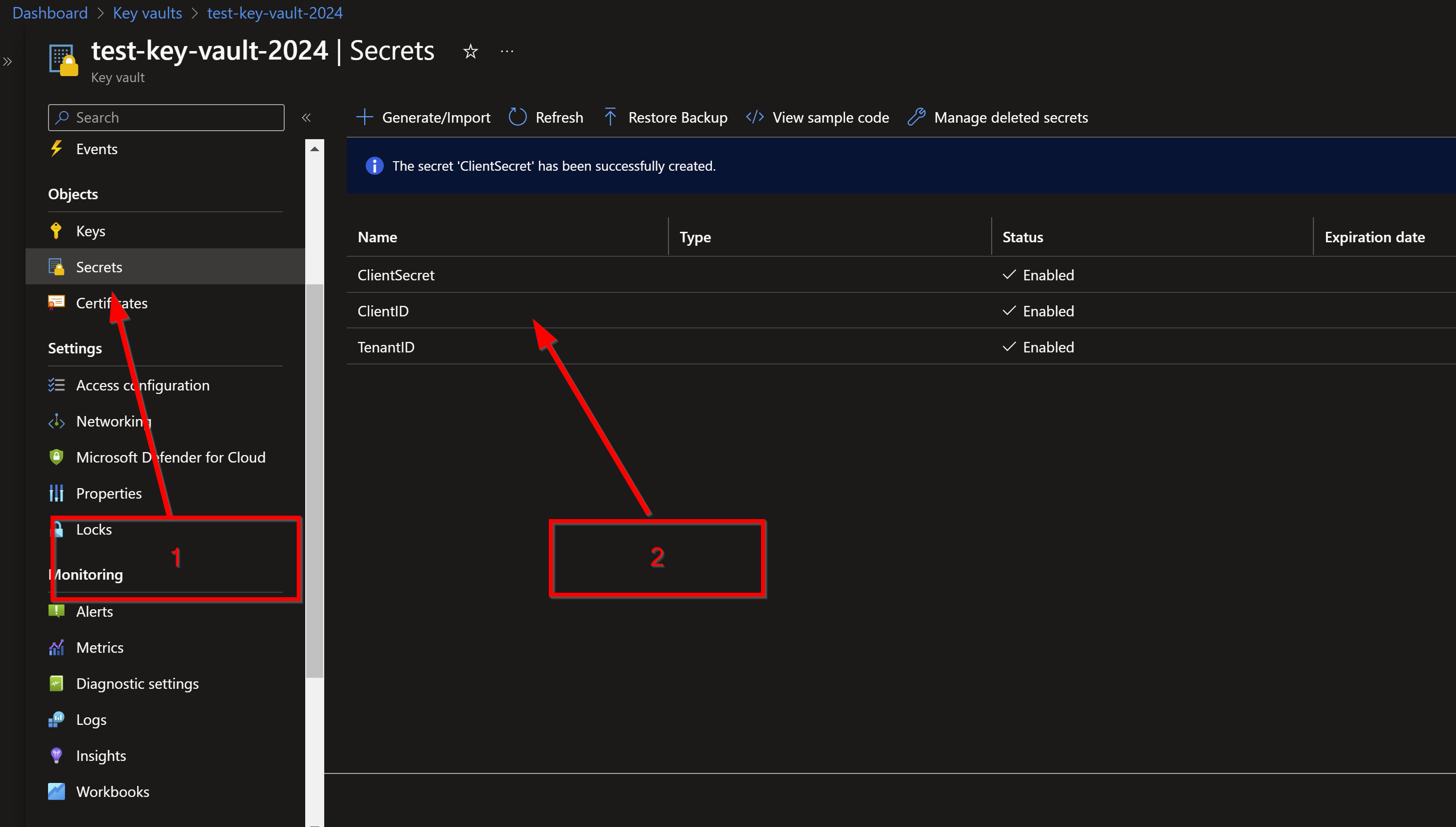Click Enabled status in ClientID row
Image resolution: width=1456 pixels, height=827 pixels.
pyautogui.click(x=1038, y=311)
